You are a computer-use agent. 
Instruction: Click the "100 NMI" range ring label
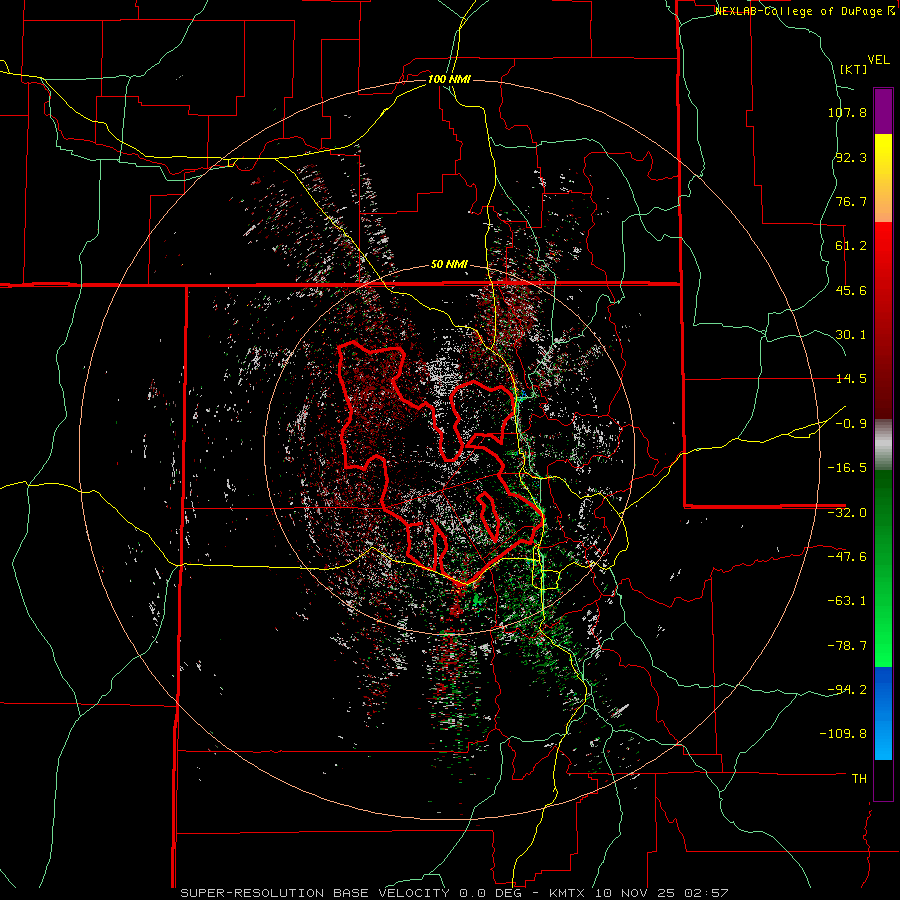click(449, 79)
